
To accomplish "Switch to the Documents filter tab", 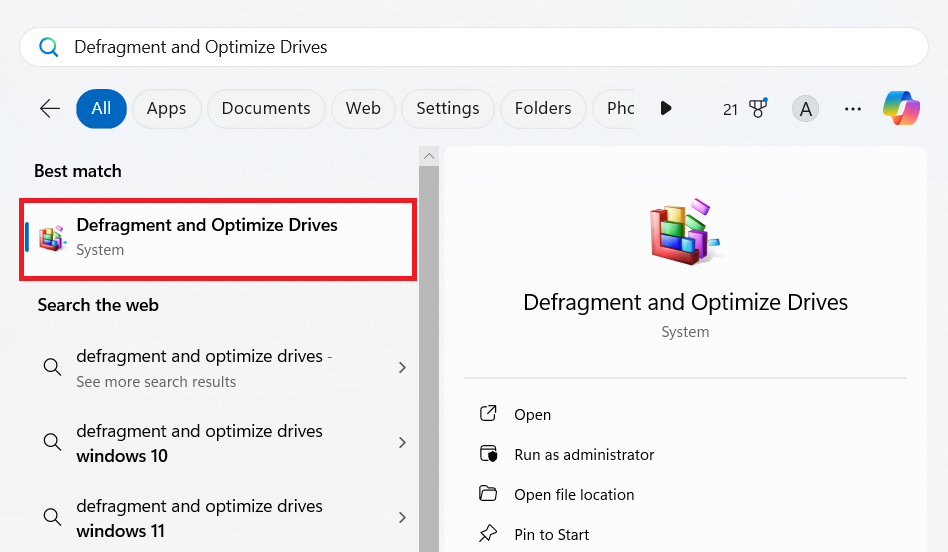I will 266,108.
